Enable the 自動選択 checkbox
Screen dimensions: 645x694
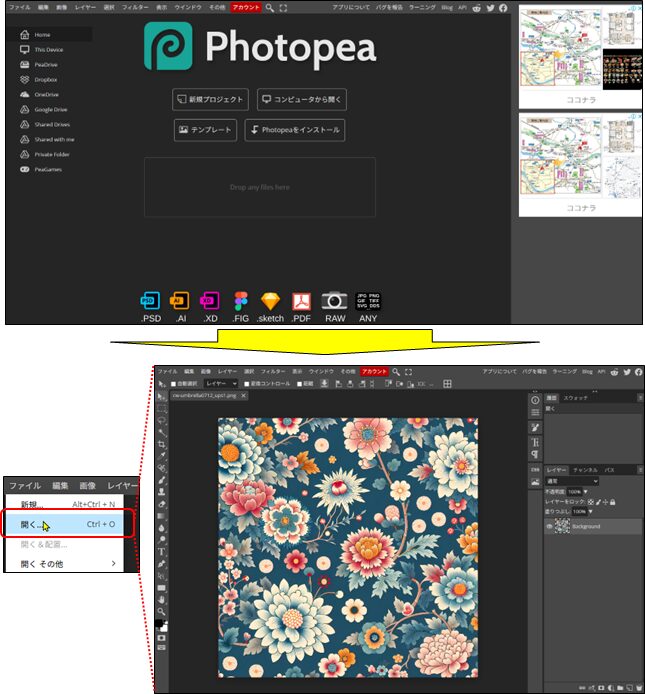click(174, 384)
